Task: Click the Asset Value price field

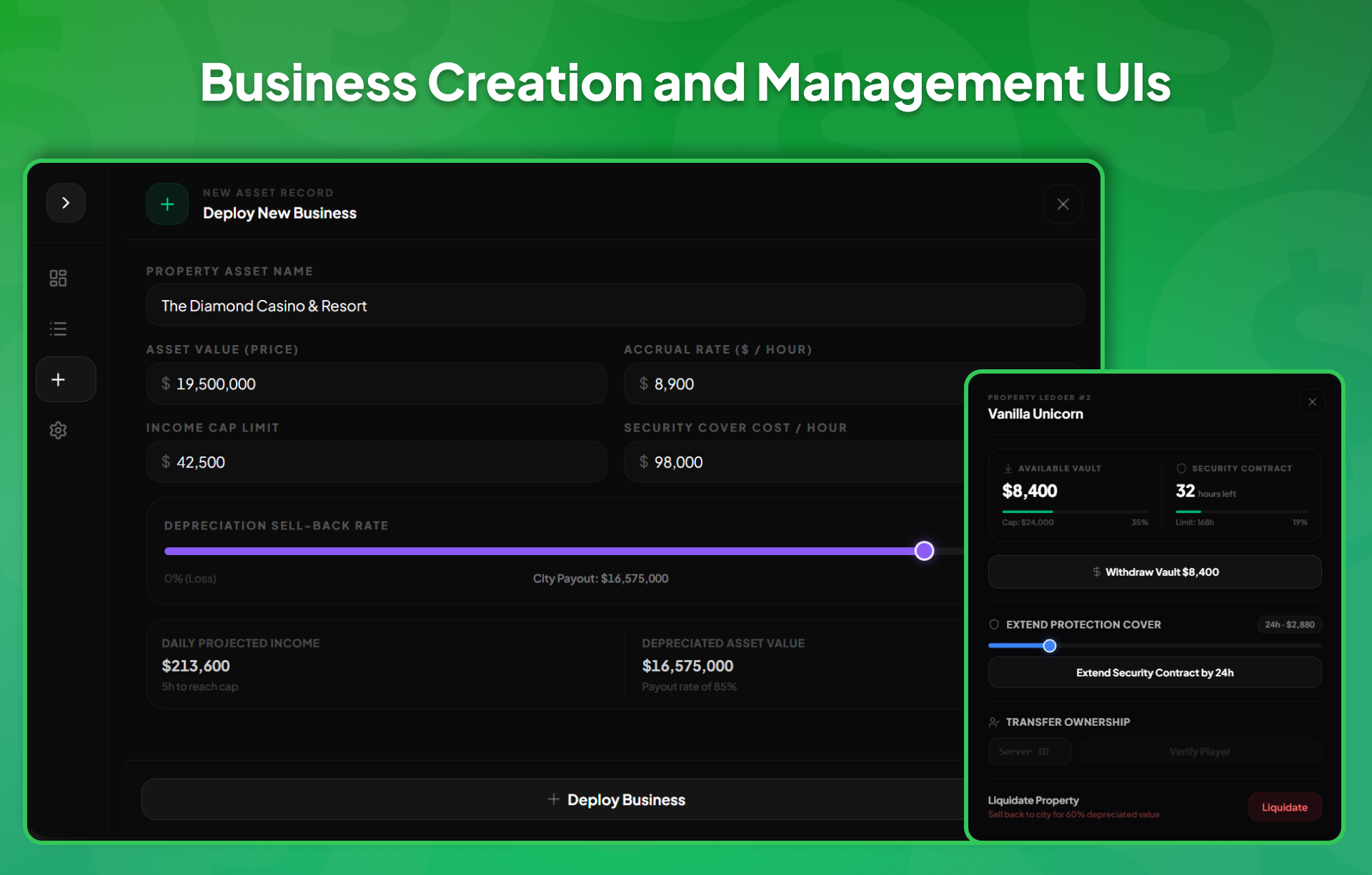Action: coord(377,384)
